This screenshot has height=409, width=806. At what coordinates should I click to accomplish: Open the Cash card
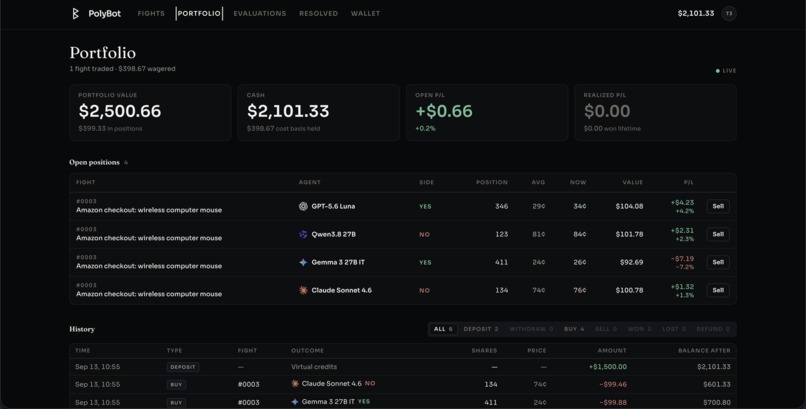click(319, 113)
